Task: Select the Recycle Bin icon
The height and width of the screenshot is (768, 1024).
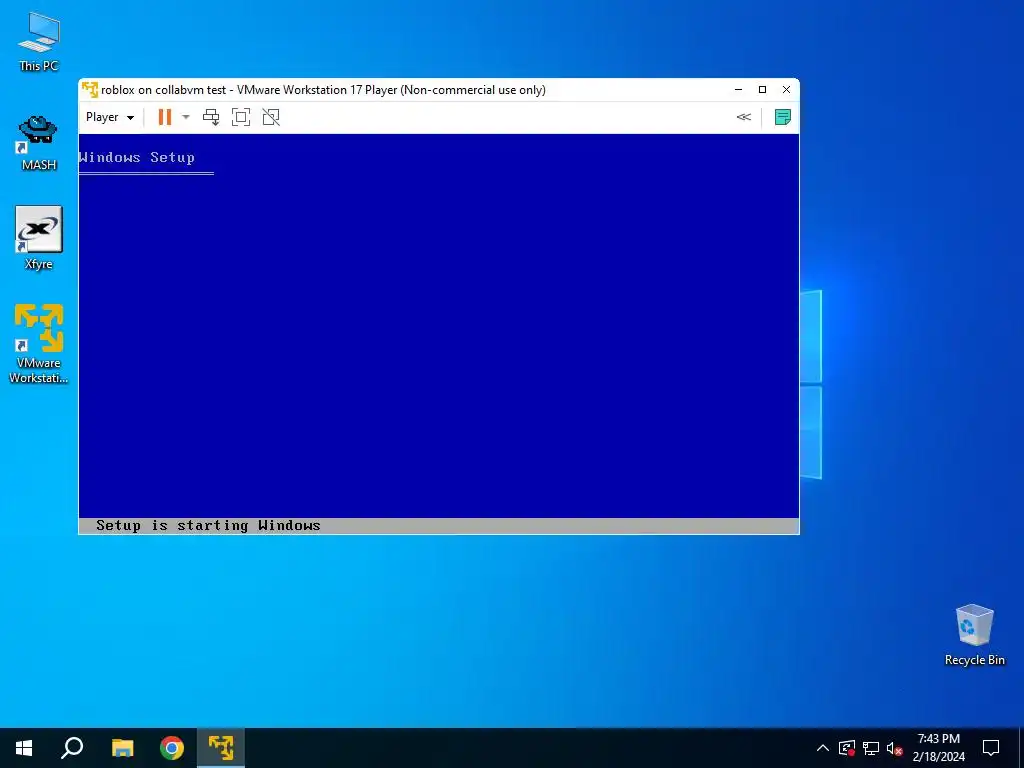Action: [x=974, y=635]
